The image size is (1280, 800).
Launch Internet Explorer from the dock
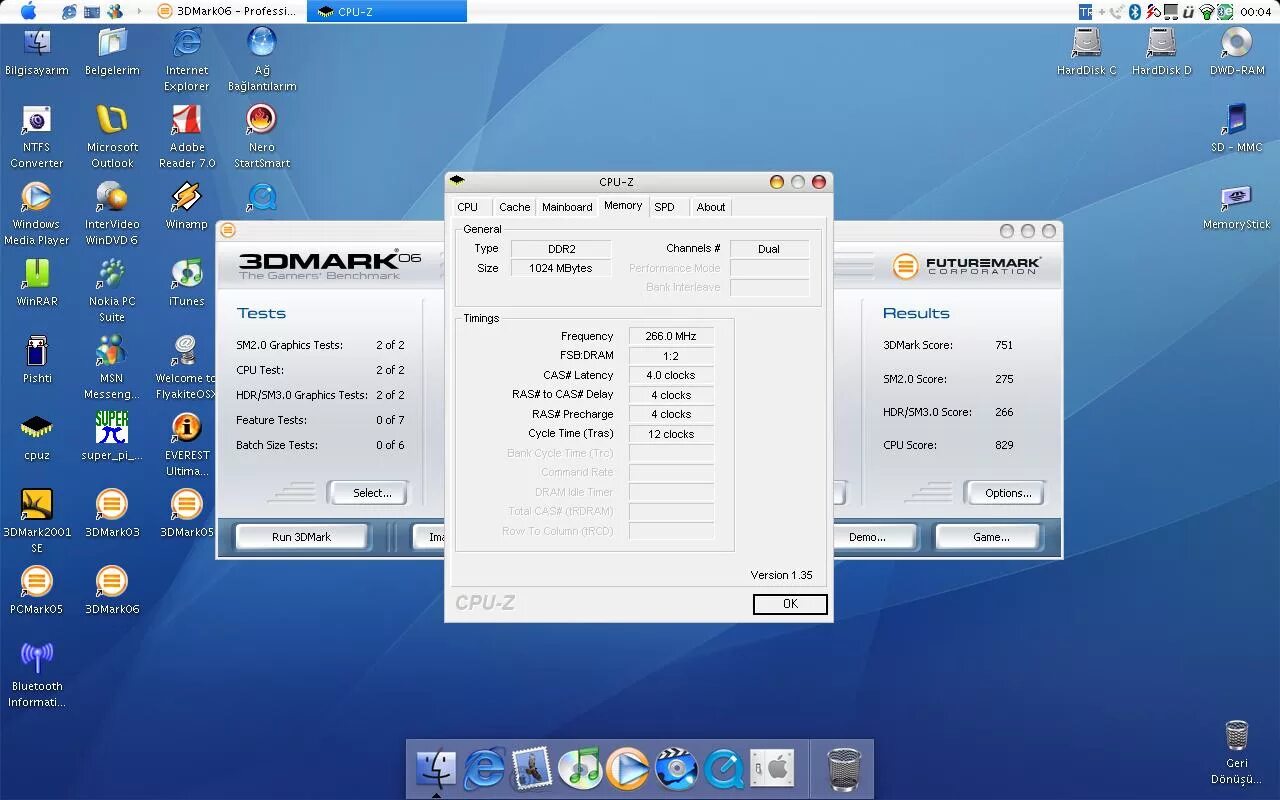click(484, 769)
